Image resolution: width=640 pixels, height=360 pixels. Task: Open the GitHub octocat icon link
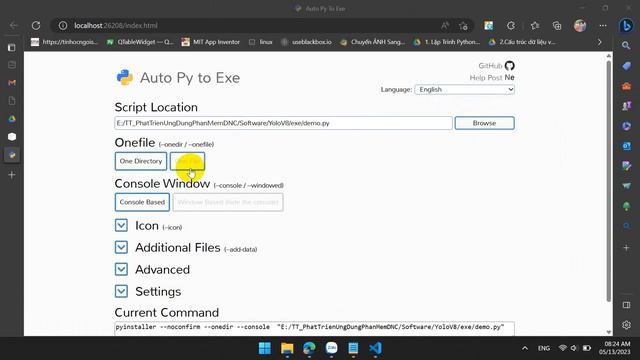tap(509, 65)
